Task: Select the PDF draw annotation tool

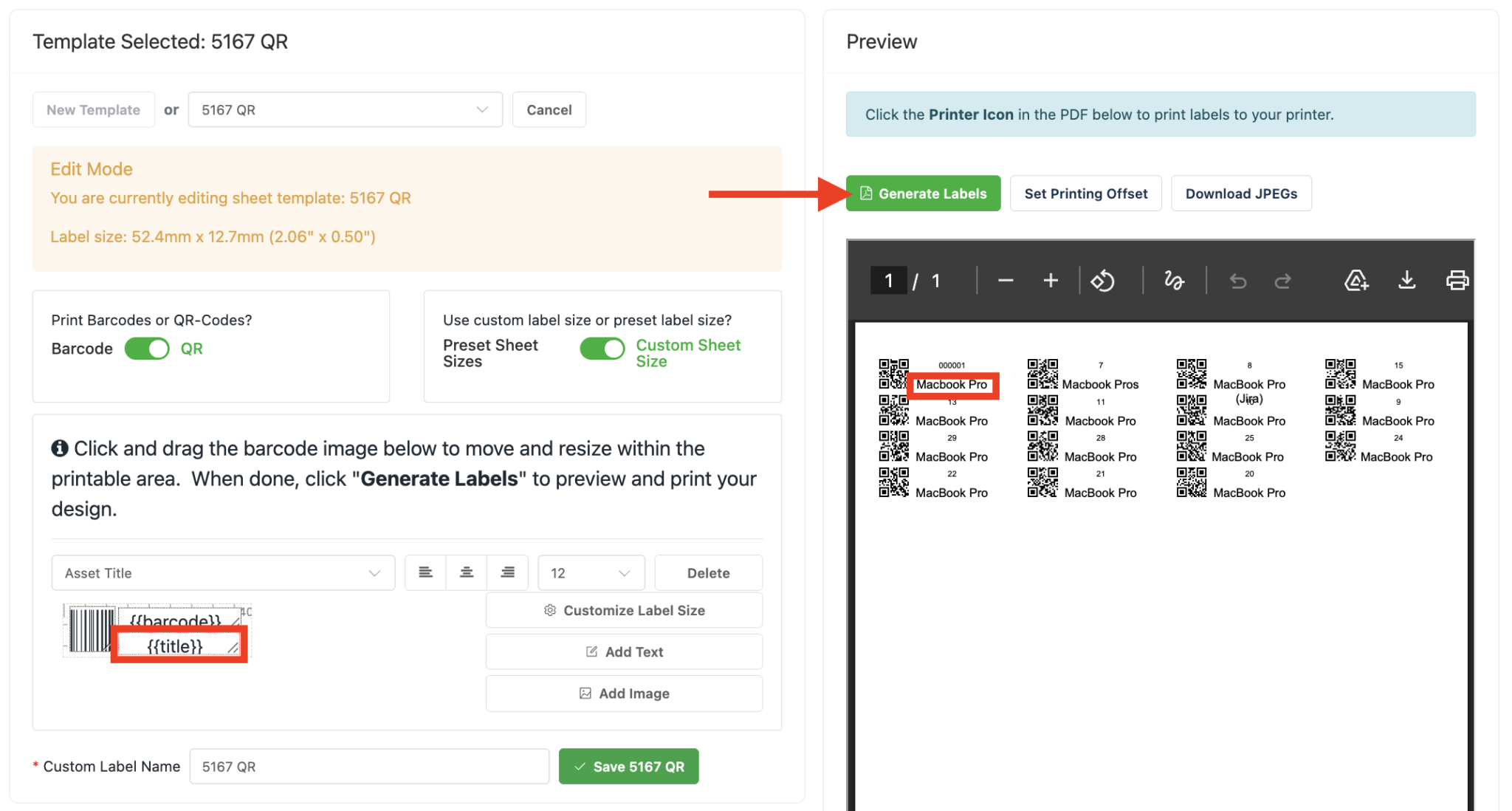Action: click(1174, 281)
